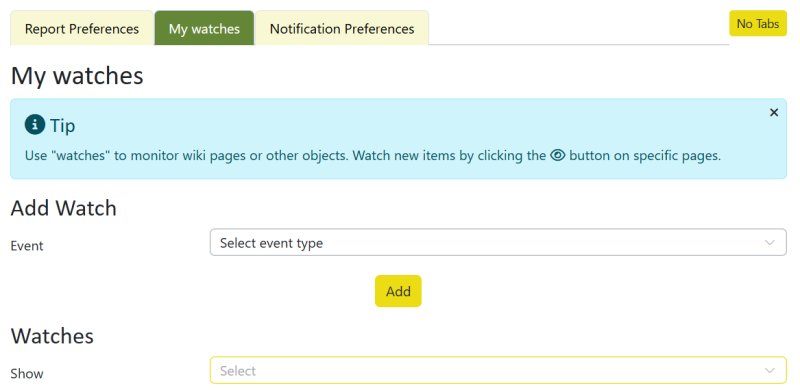Image resolution: width=800 pixels, height=392 pixels.
Task: Click the Event field label
Action: tap(27, 246)
